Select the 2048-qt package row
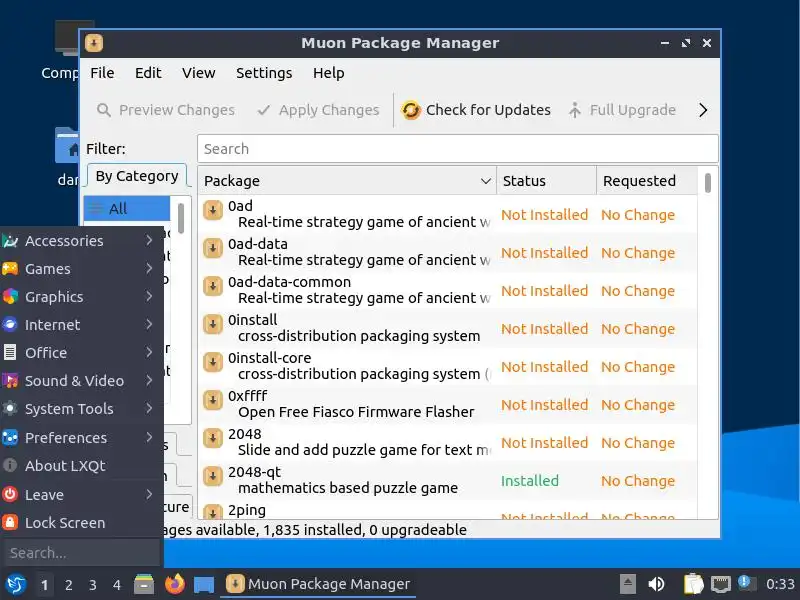 pos(447,480)
